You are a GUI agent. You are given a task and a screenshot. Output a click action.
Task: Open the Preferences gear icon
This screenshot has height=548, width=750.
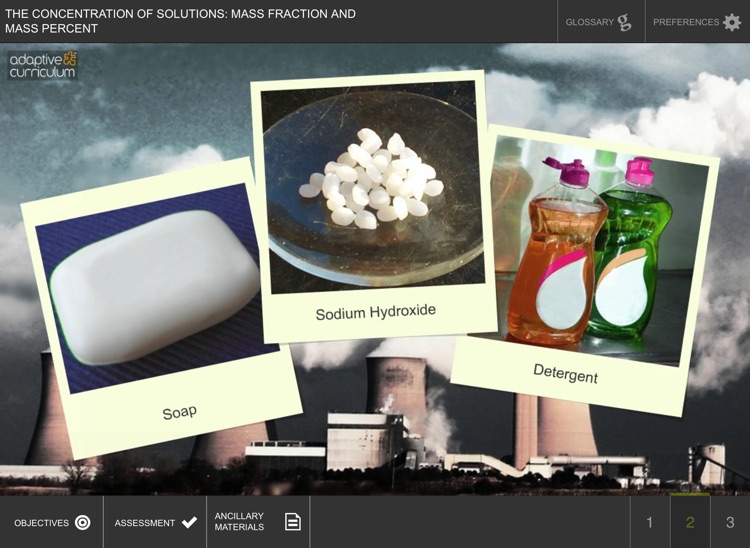[x=732, y=22]
